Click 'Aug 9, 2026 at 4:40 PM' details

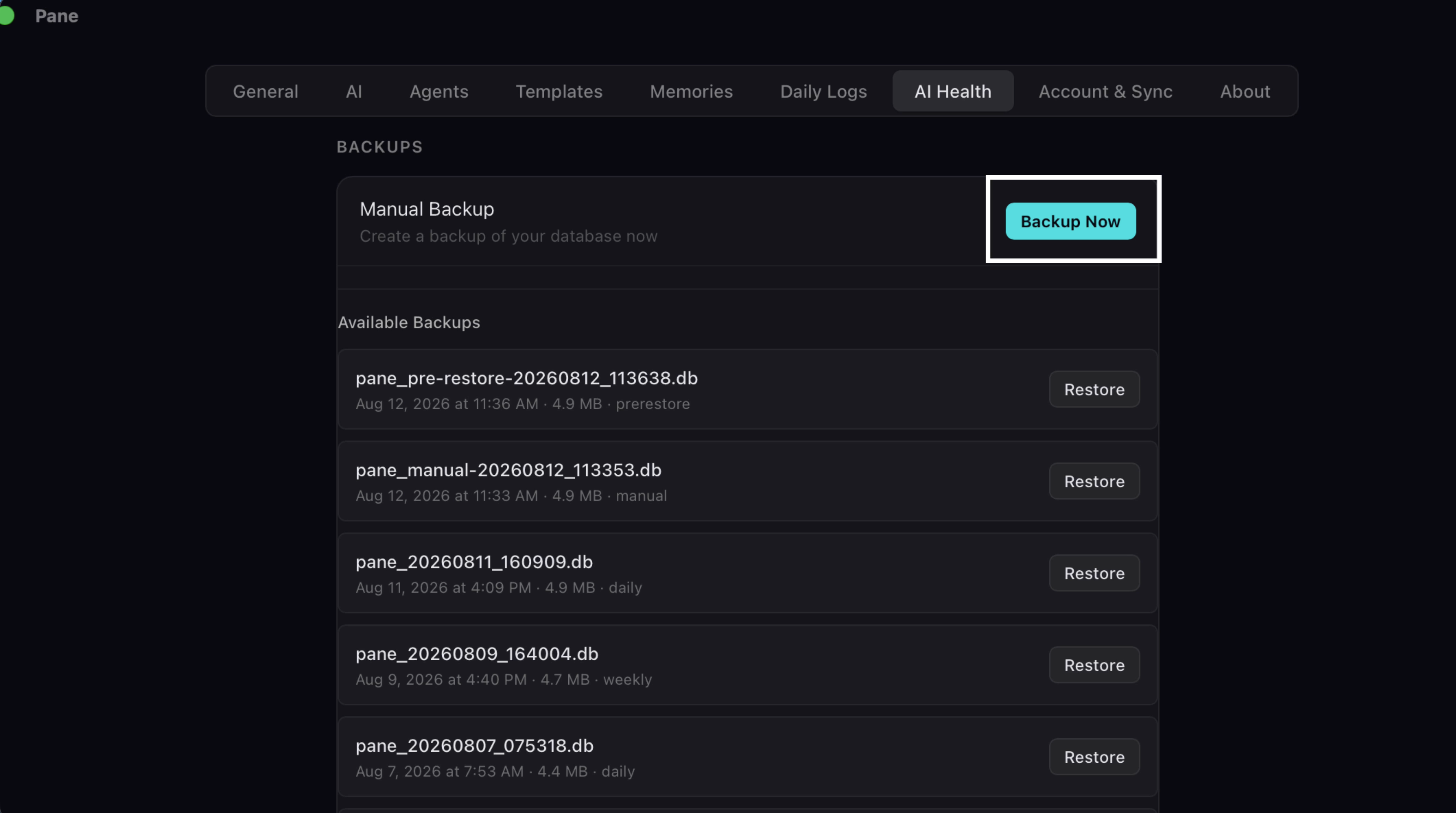tap(504, 680)
